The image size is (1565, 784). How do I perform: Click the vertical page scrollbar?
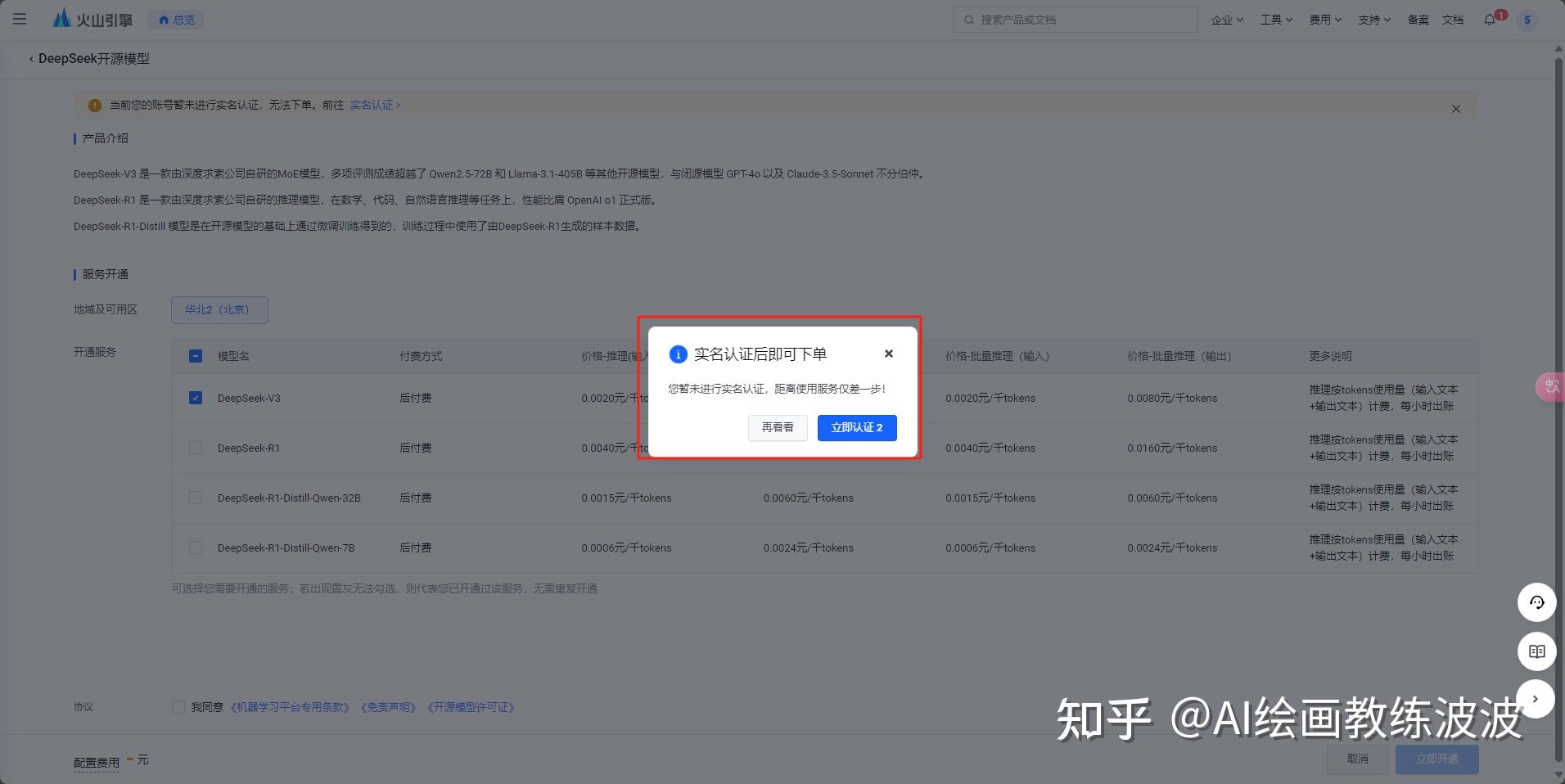(1558, 409)
